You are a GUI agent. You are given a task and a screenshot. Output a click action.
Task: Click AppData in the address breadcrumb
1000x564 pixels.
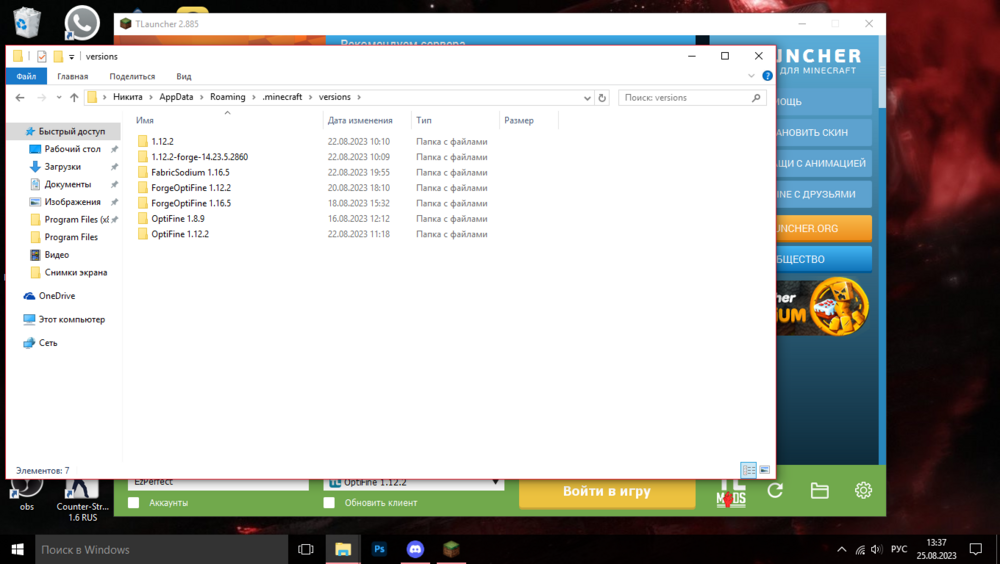click(176, 98)
